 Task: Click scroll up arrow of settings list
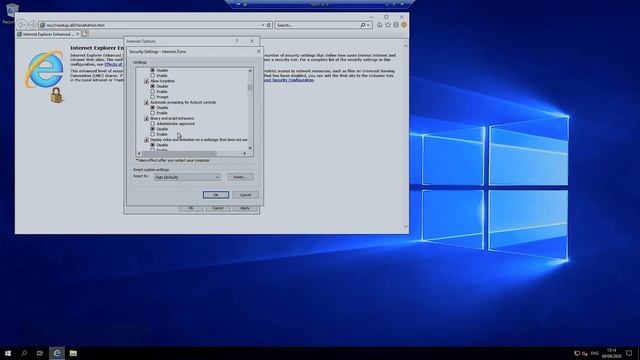250,71
